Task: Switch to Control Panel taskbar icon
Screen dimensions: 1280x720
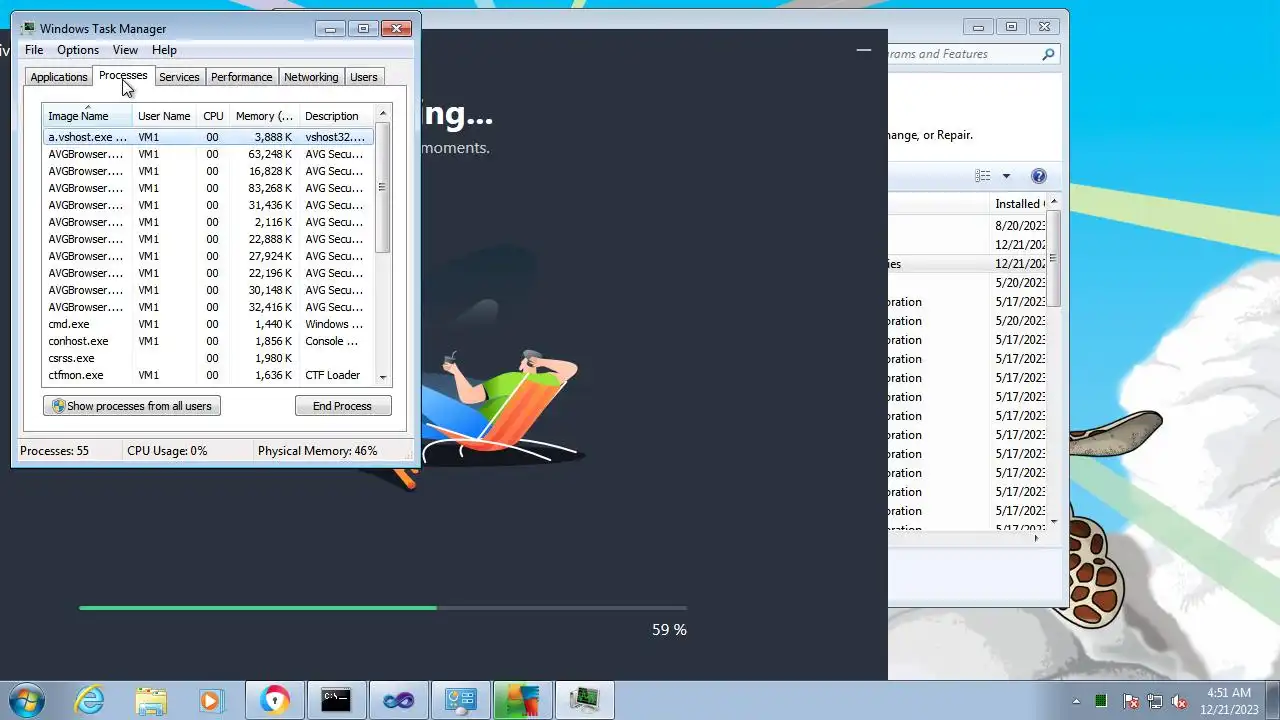Action: 460,700
